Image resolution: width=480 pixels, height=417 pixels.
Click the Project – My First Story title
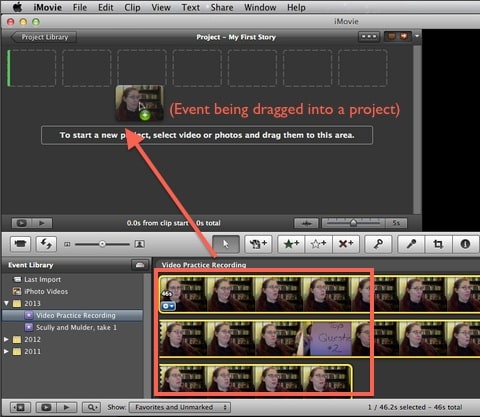pyautogui.click(x=236, y=37)
